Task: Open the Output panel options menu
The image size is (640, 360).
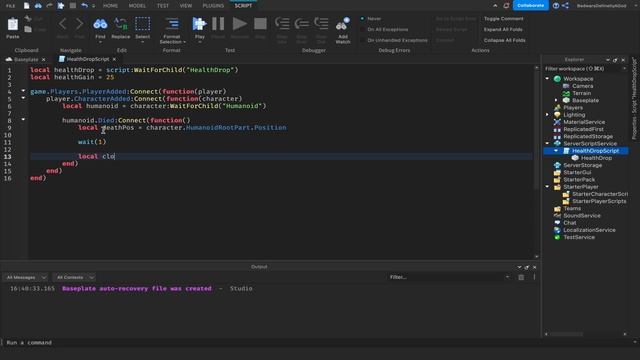Action: point(534,277)
